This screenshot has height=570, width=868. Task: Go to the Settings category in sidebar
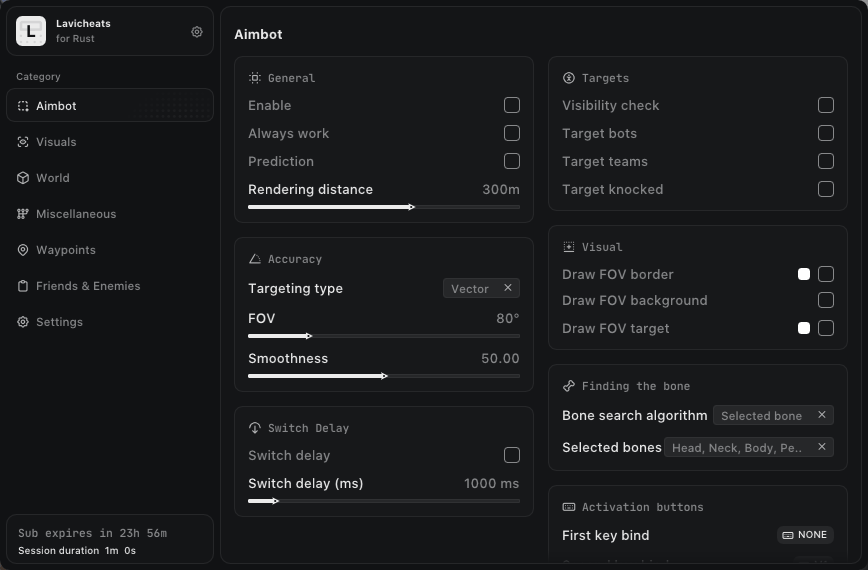[59, 322]
